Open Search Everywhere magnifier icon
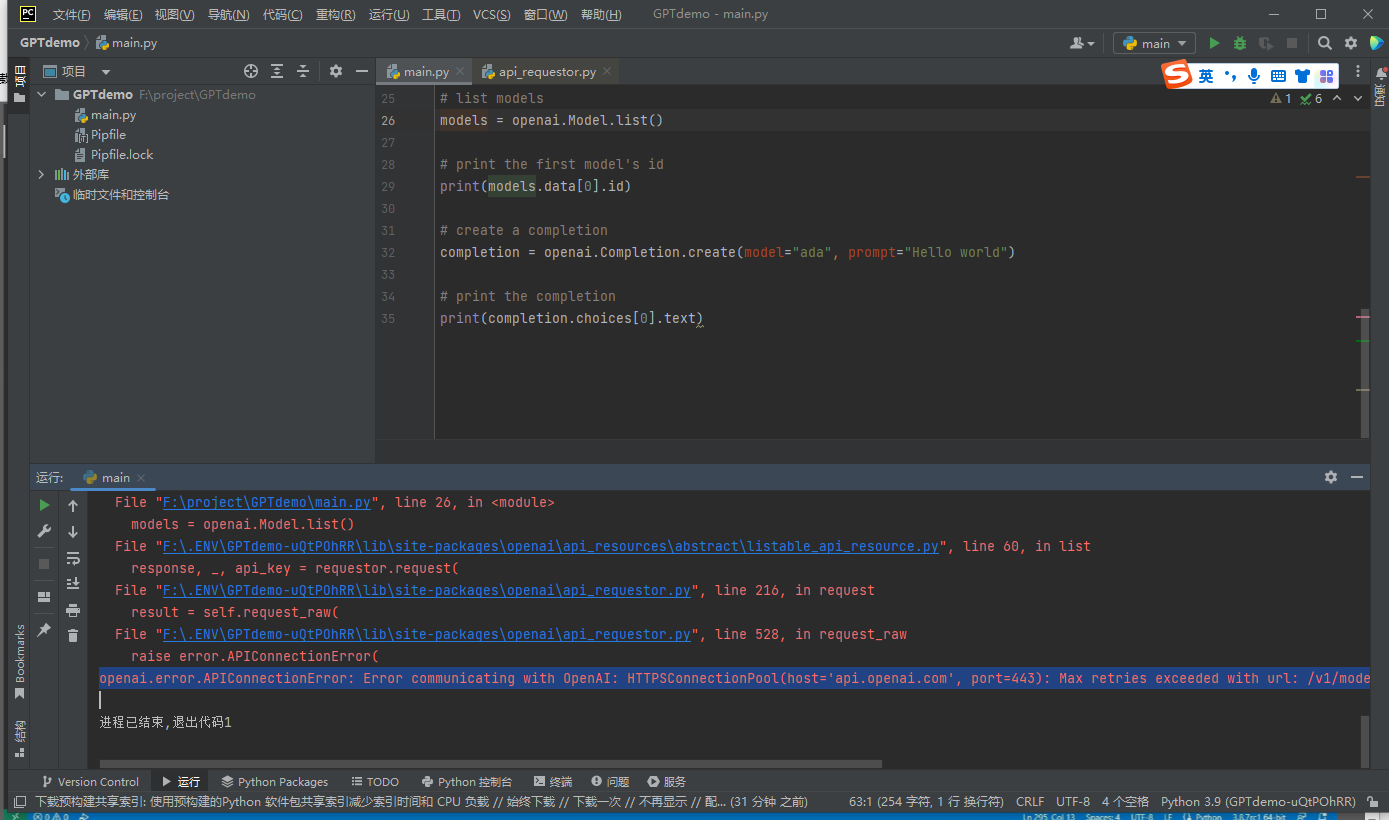Image resolution: width=1389 pixels, height=820 pixels. click(x=1324, y=43)
